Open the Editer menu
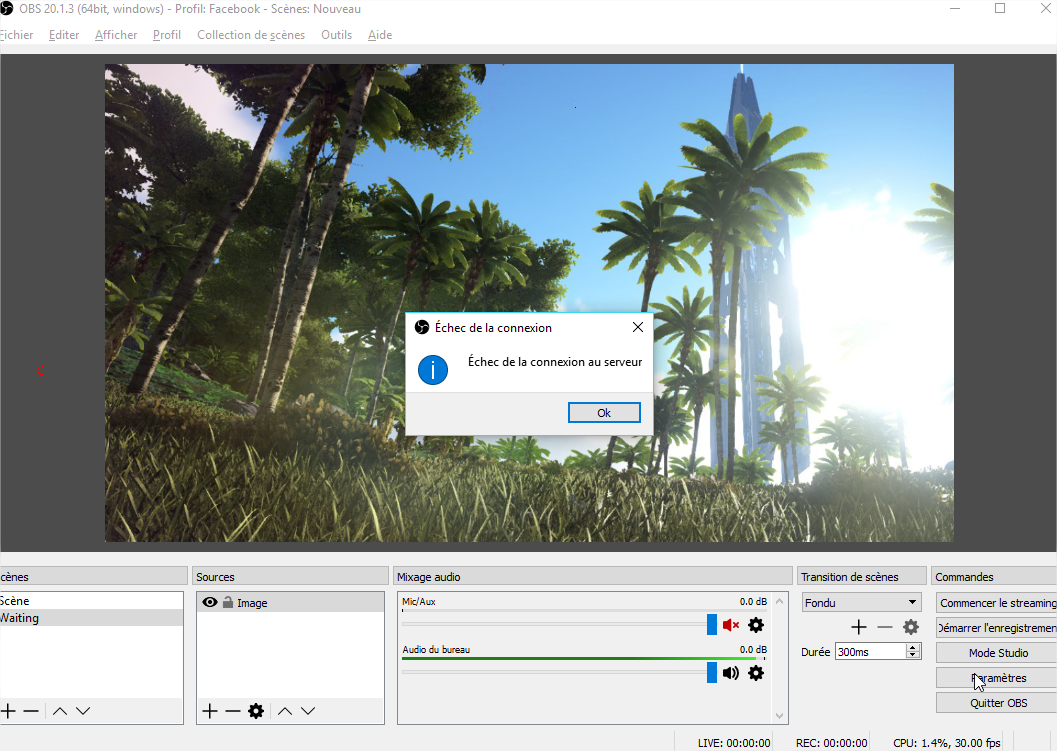This screenshot has height=751, width=1057. pos(64,34)
